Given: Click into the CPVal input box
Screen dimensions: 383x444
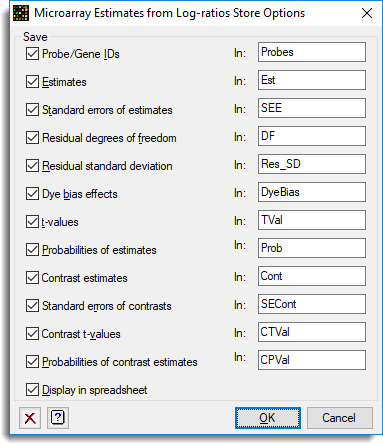Looking at the screenshot, I should (x=312, y=360).
